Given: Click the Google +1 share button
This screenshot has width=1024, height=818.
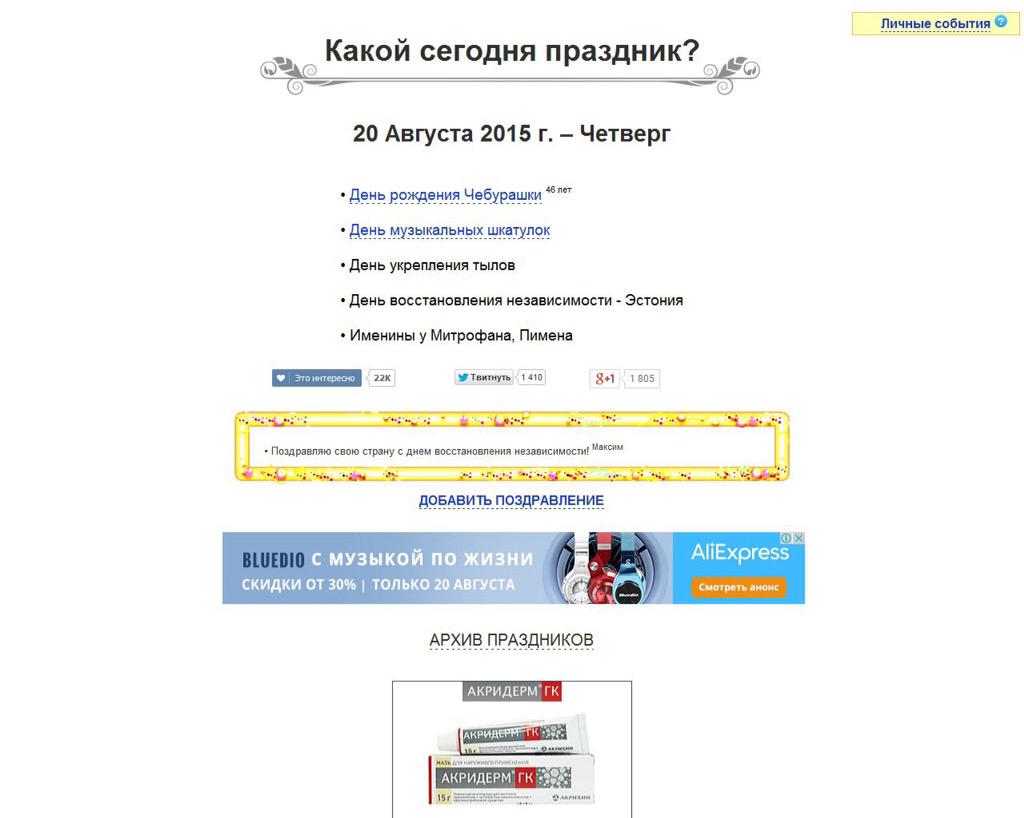Looking at the screenshot, I should [x=605, y=379].
